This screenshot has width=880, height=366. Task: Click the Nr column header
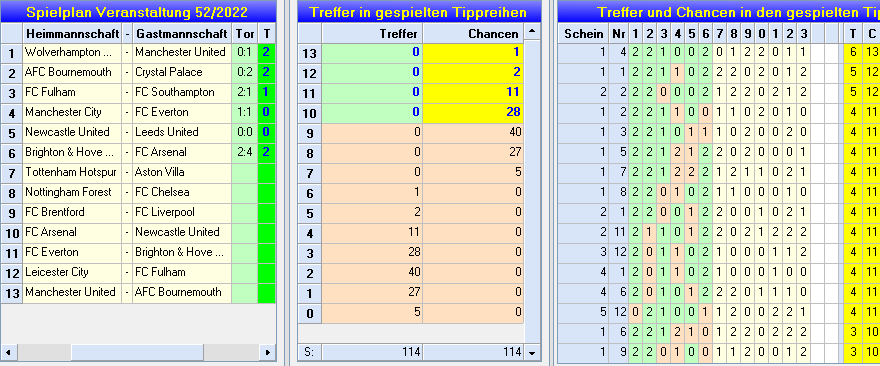point(619,34)
